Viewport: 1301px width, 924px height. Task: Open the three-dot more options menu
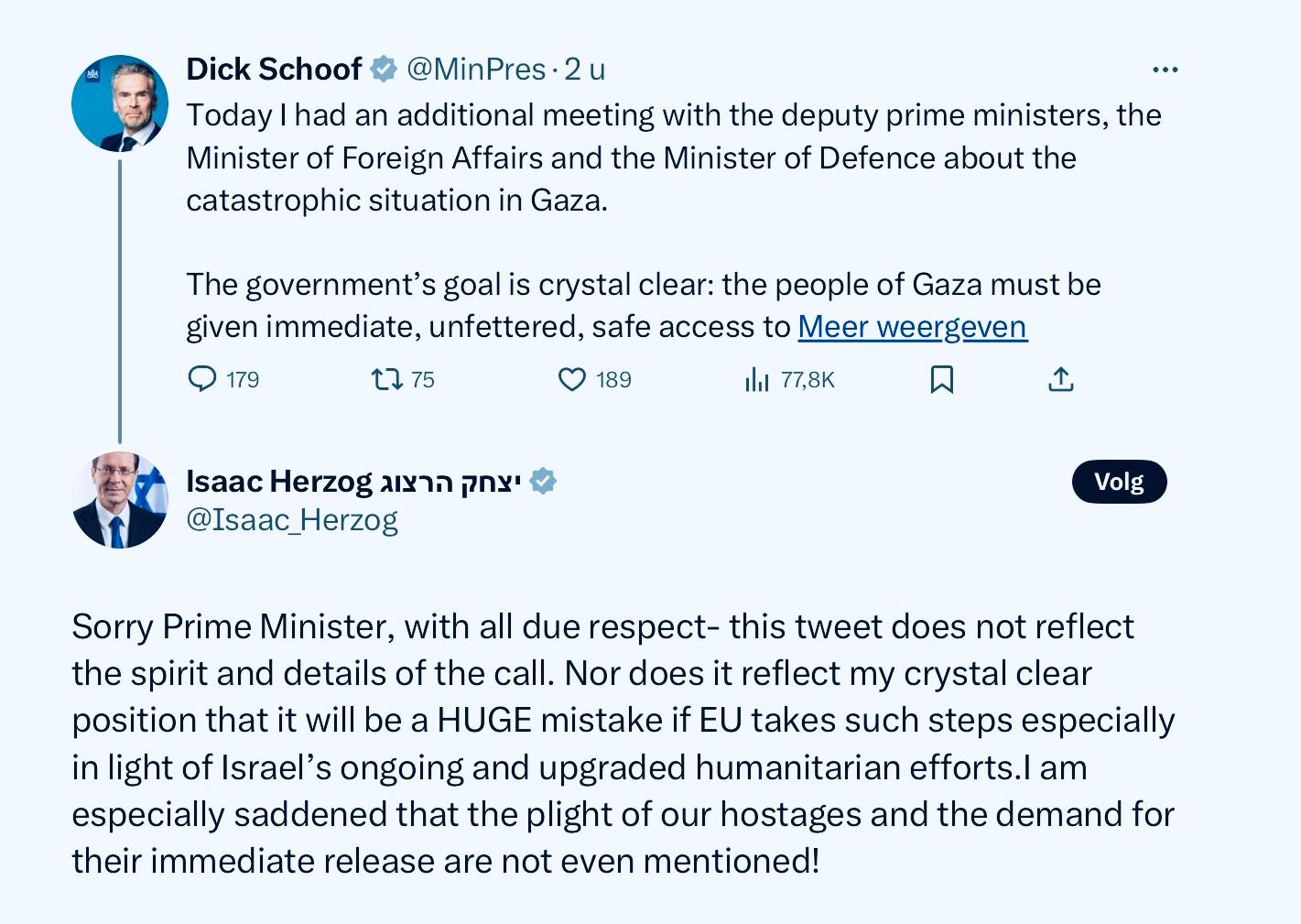tap(1165, 70)
